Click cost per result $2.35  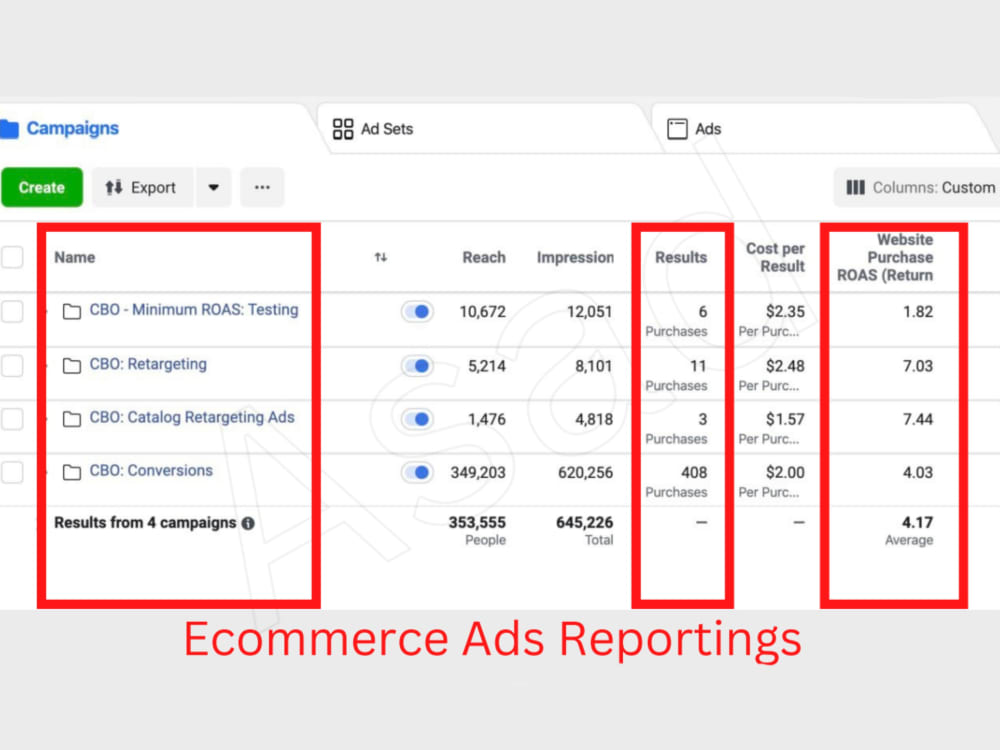point(785,312)
